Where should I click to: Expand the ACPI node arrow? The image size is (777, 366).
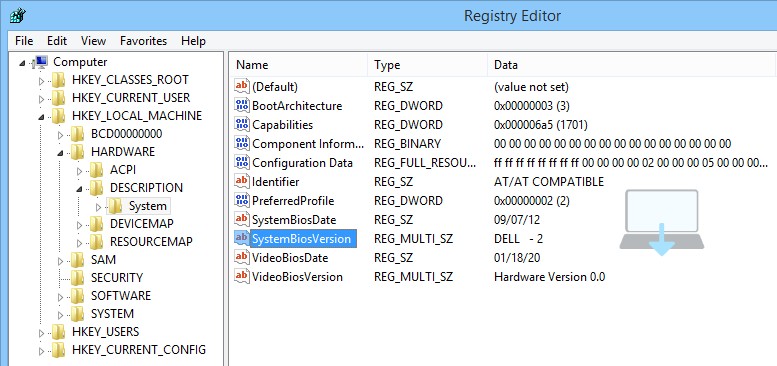(79, 170)
